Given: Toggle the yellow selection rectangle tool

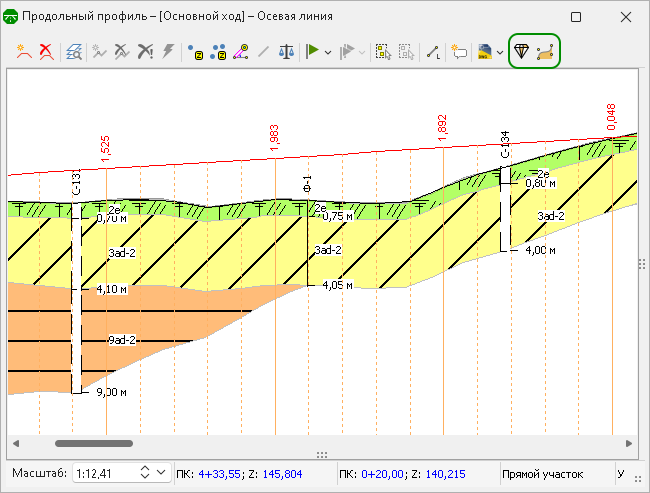Looking at the screenshot, I should (382, 51).
